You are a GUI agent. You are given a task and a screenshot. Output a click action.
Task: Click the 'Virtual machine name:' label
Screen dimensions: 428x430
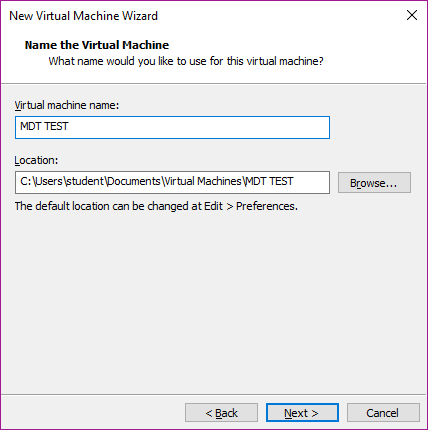(x=67, y=105)
